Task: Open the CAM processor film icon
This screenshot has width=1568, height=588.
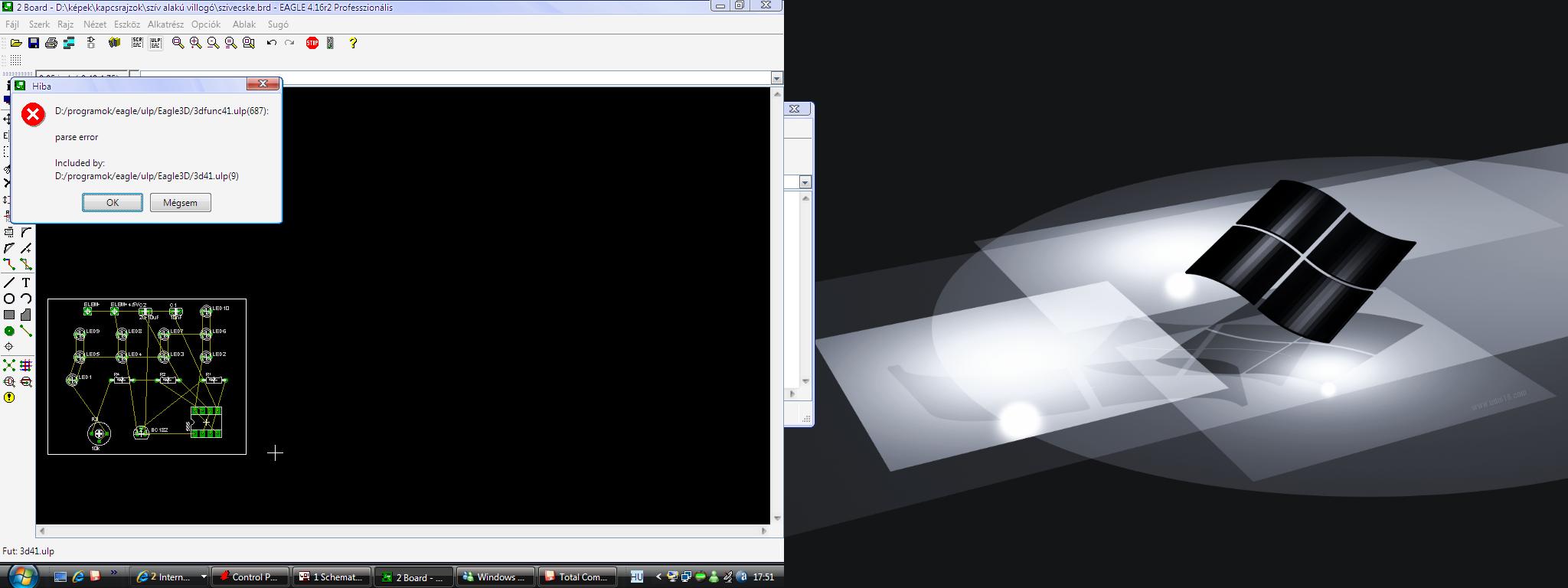Action: pos(70,43)
